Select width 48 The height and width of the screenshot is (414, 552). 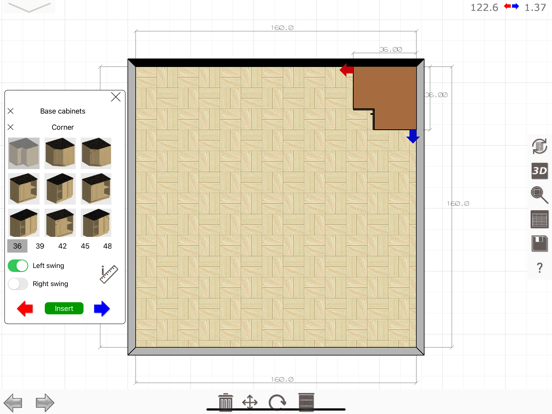click(x=107, y=246)
